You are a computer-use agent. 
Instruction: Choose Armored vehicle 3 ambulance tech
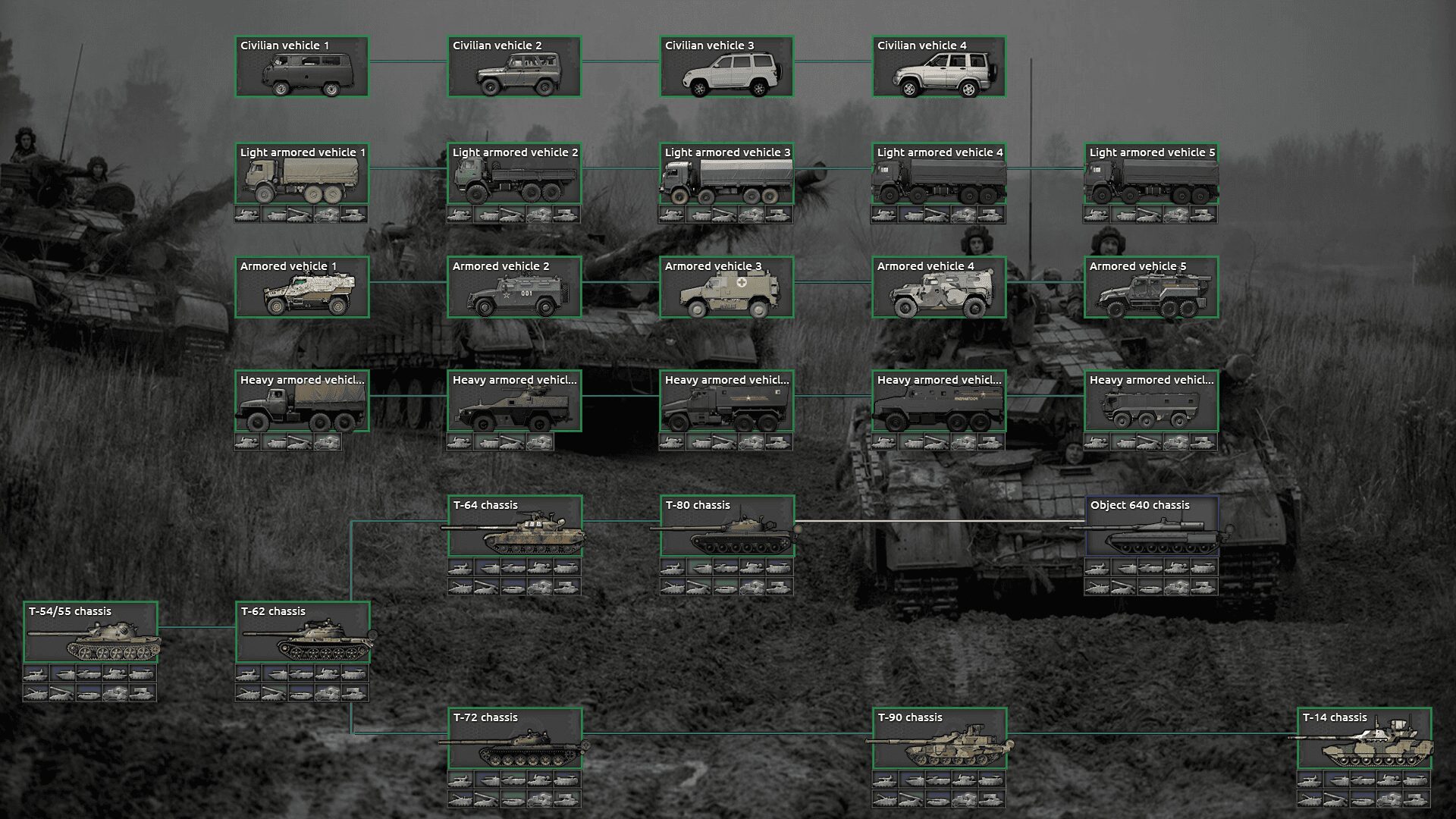(x=726, y=287)
